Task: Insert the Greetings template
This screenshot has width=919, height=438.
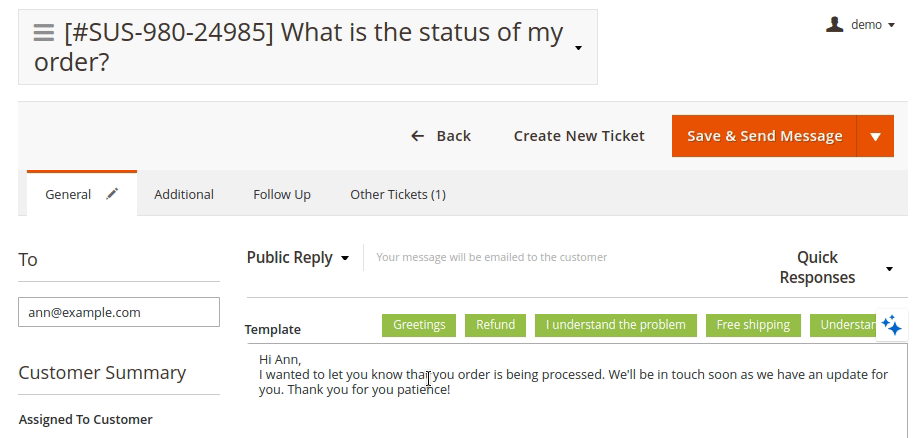Action: pos(419,325)
